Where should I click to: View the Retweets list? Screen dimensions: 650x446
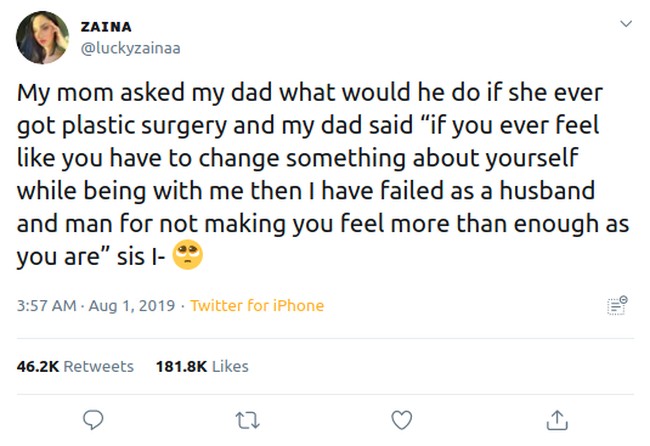coord(98,366)
